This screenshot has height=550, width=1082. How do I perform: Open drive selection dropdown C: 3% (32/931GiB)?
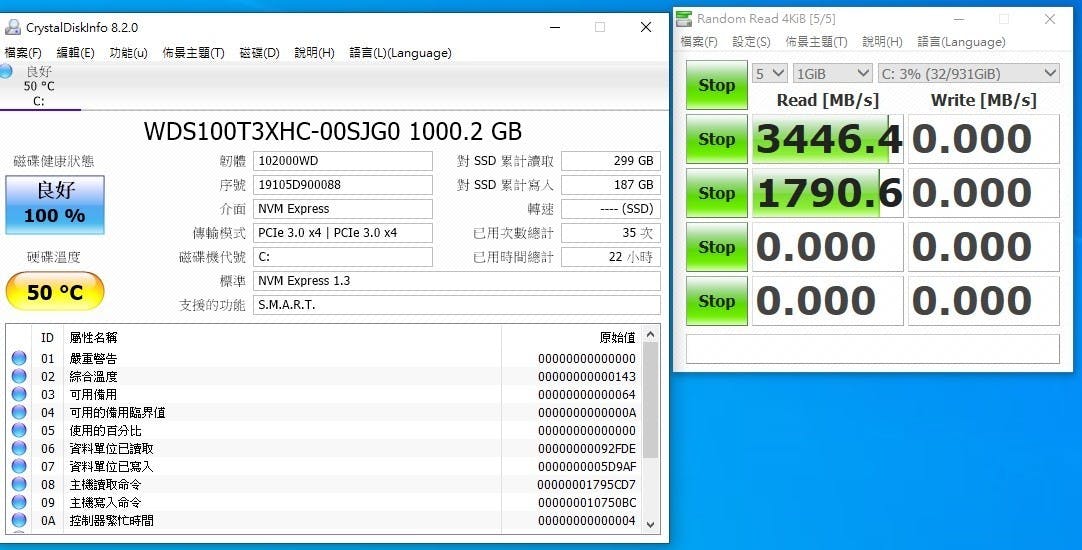[x=969, y=73]
